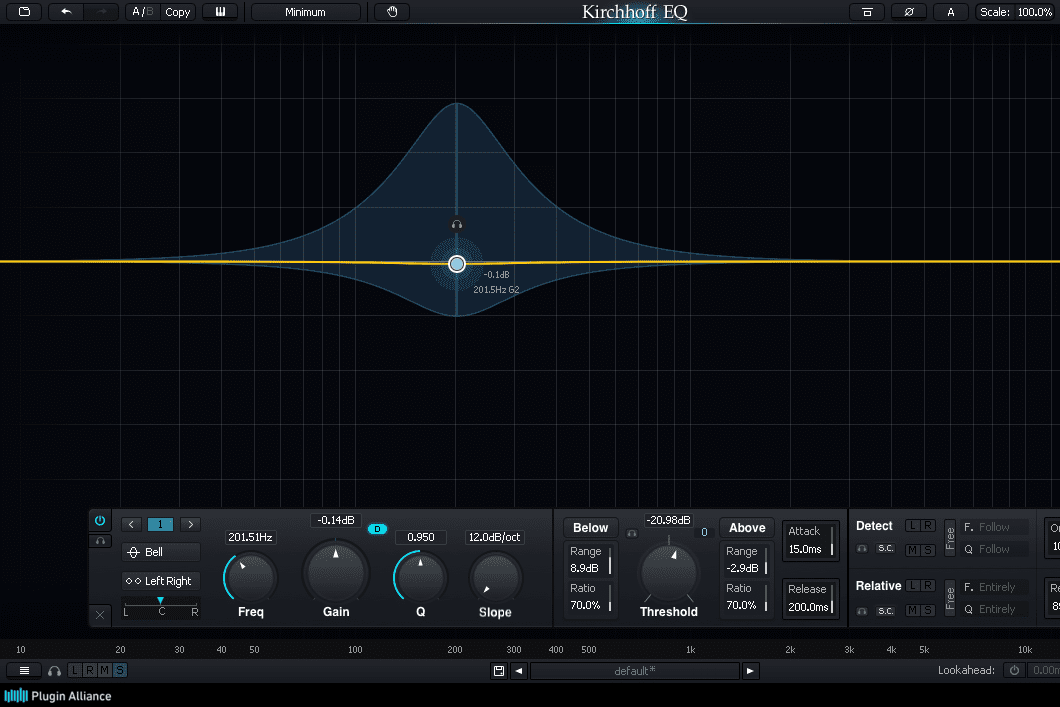The image size is (1060, 707).
Task: Copy current A/B state
Action: (x=177, y=12)
